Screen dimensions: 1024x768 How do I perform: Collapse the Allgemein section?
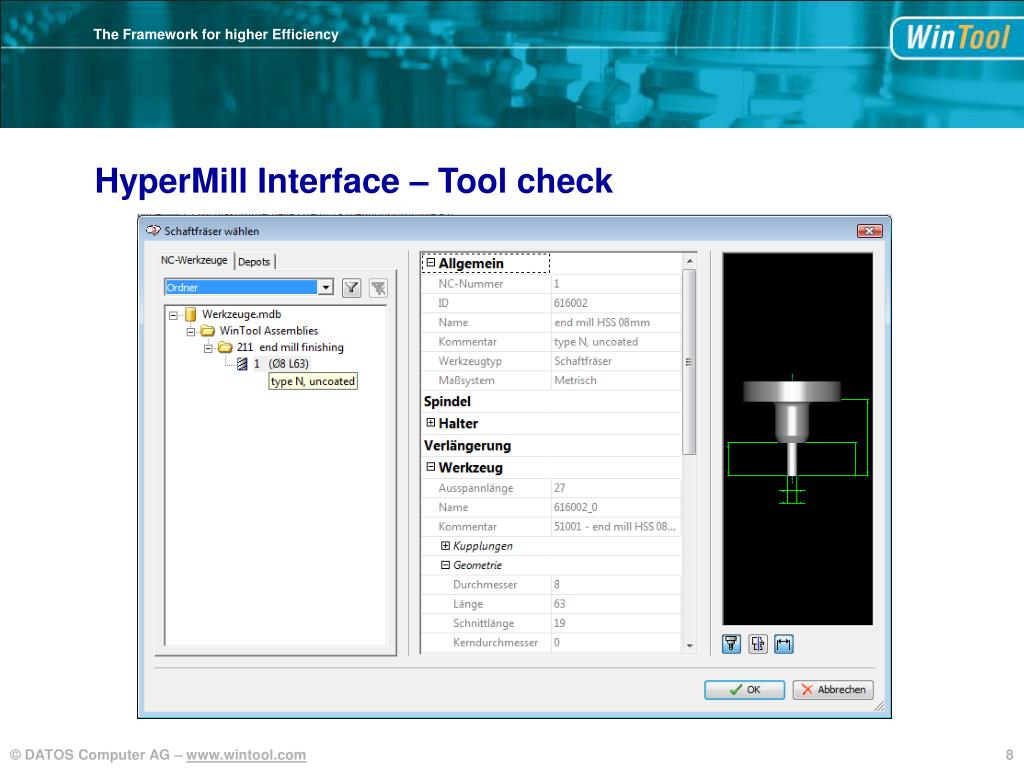pyautogui.click(x=430, y=263)
